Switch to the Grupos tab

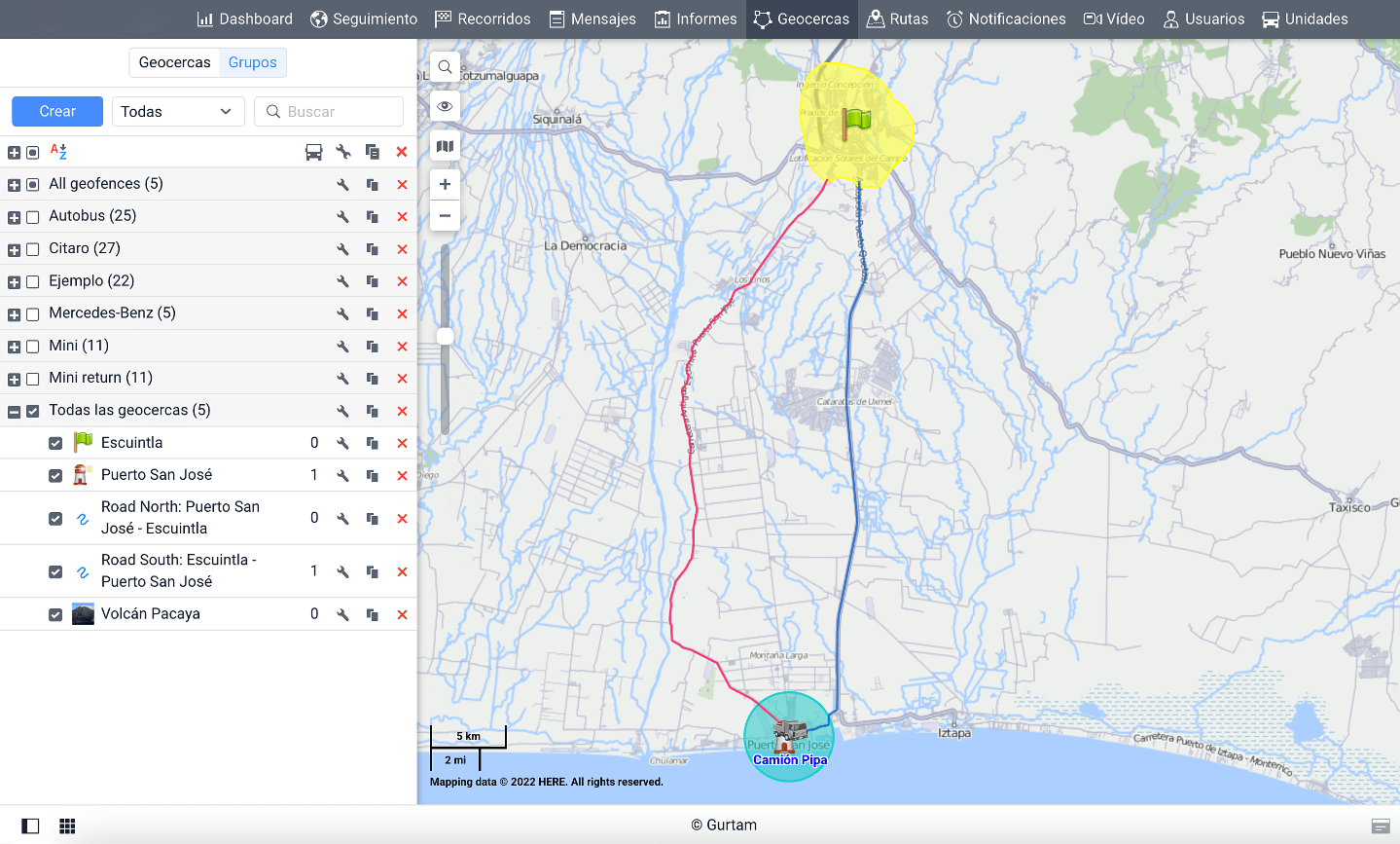(x=252, y=62)
